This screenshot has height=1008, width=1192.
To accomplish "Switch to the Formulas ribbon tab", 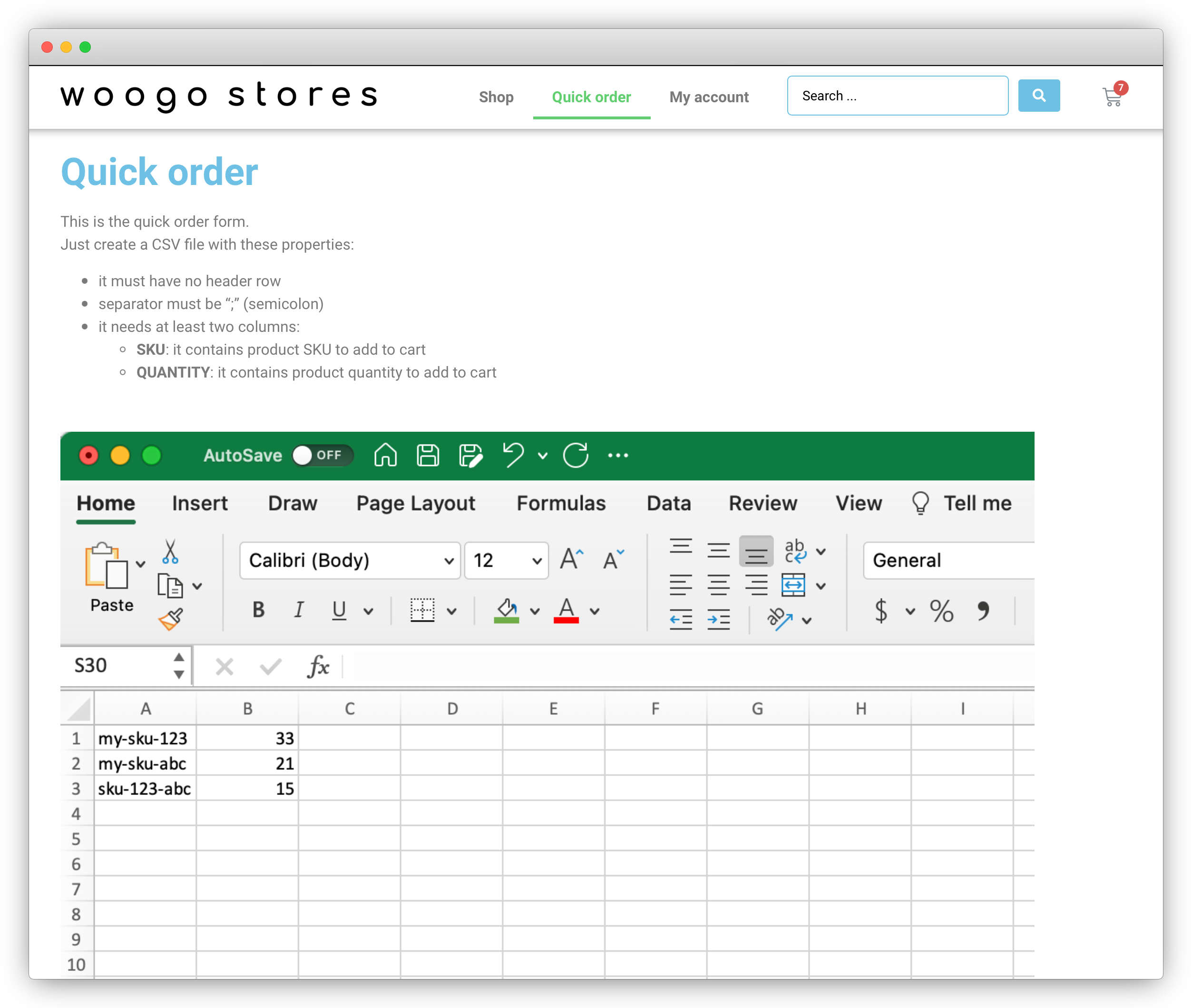I will [561, 503].
